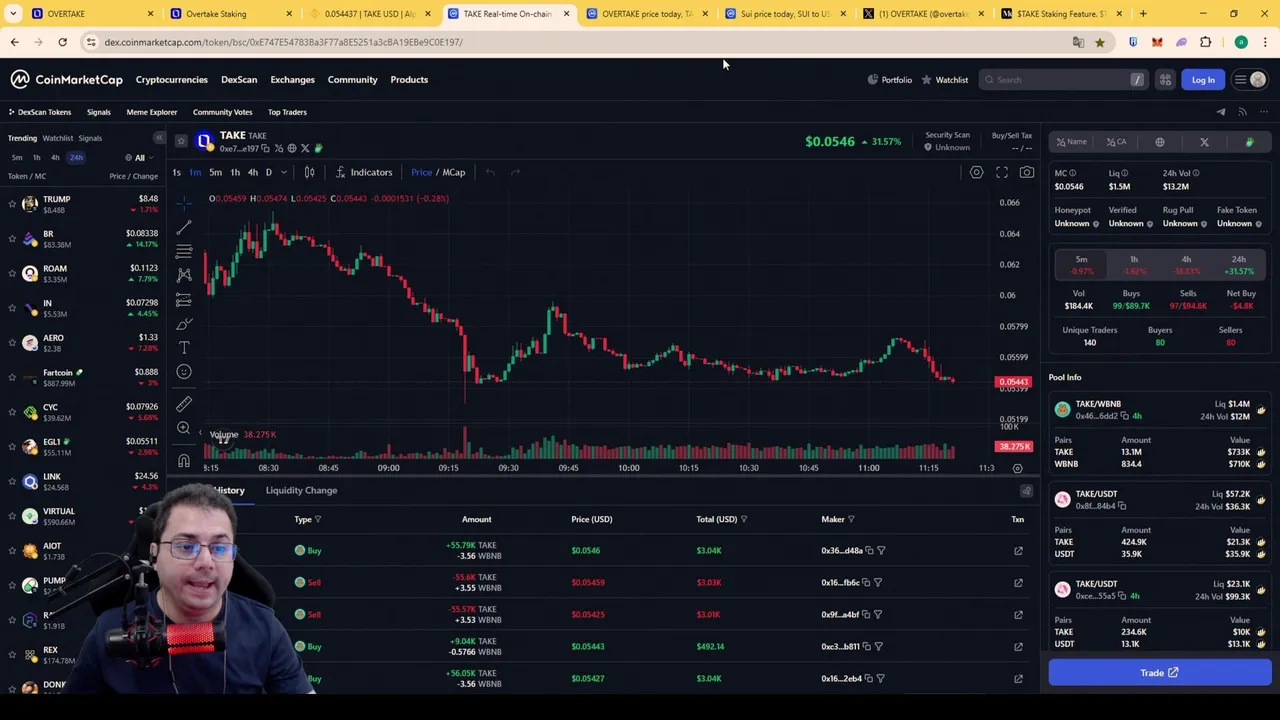Open the candlestick chart style selector

[309, 172]
